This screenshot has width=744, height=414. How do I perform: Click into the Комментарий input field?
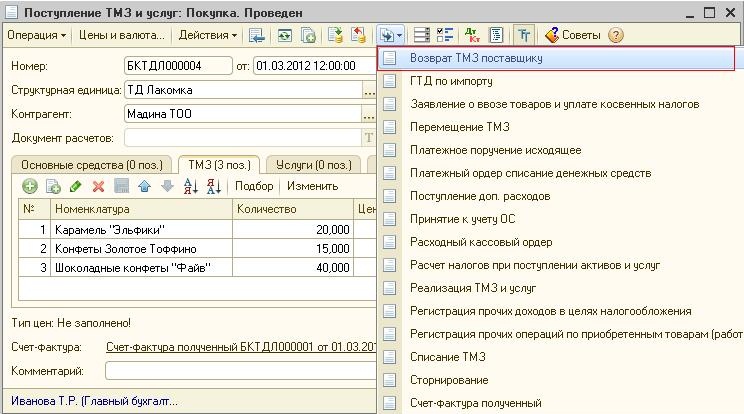[x=240, y=371]
